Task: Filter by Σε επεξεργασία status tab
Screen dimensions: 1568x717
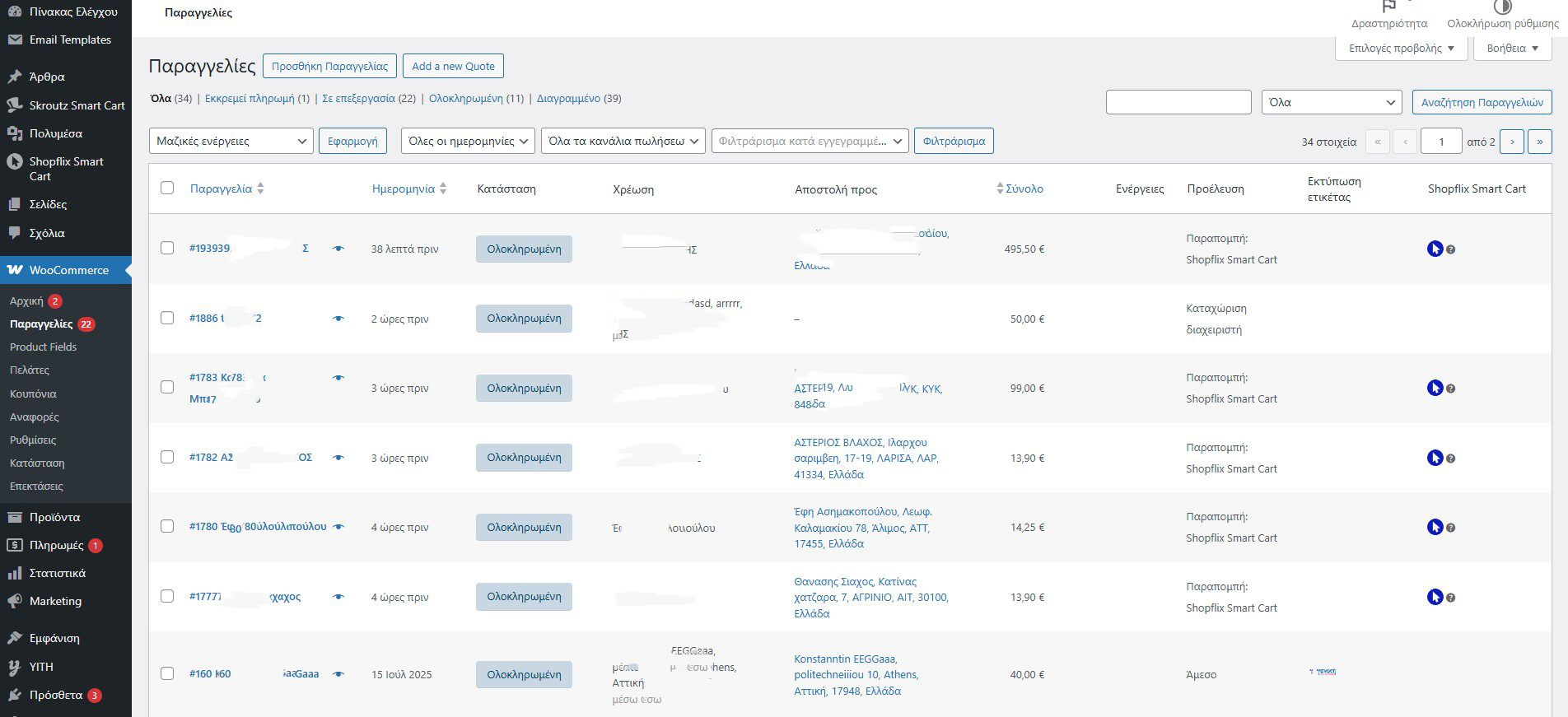Action: (358, 98)
